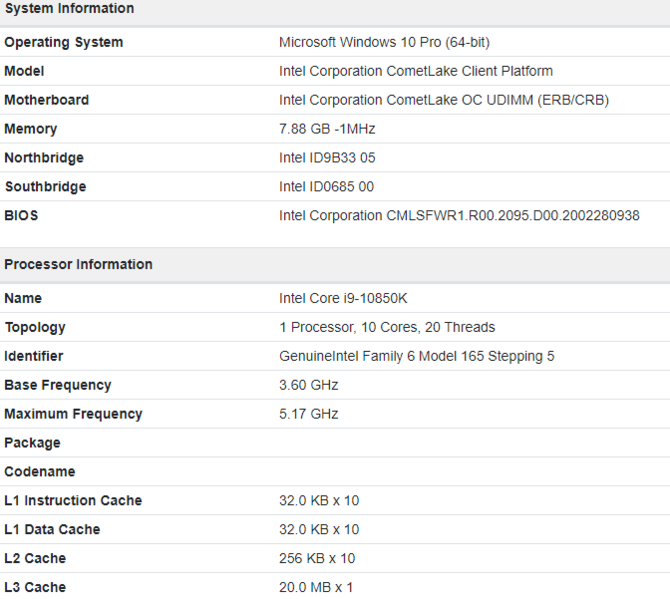The height and width of the screenshot is (599, 670).
Task: Click the 20.0 MB x 1 value
Action: point(316,587)
